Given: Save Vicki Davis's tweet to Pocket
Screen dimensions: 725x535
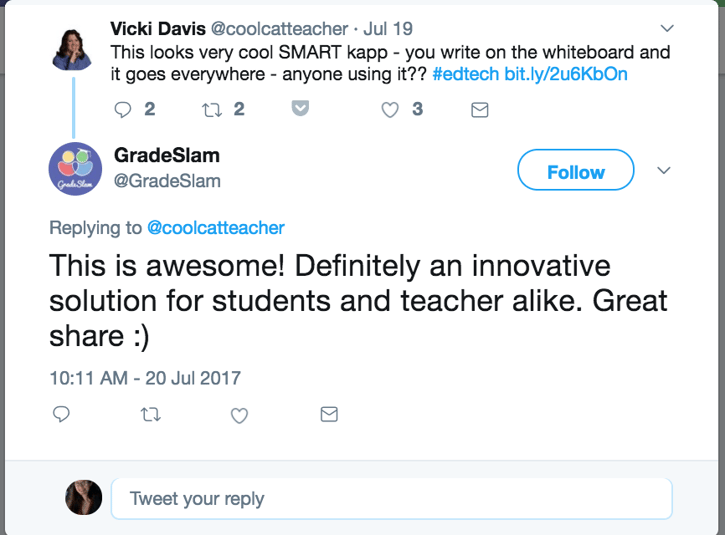Looking at the screenshot, I should [x=300, y=109].
